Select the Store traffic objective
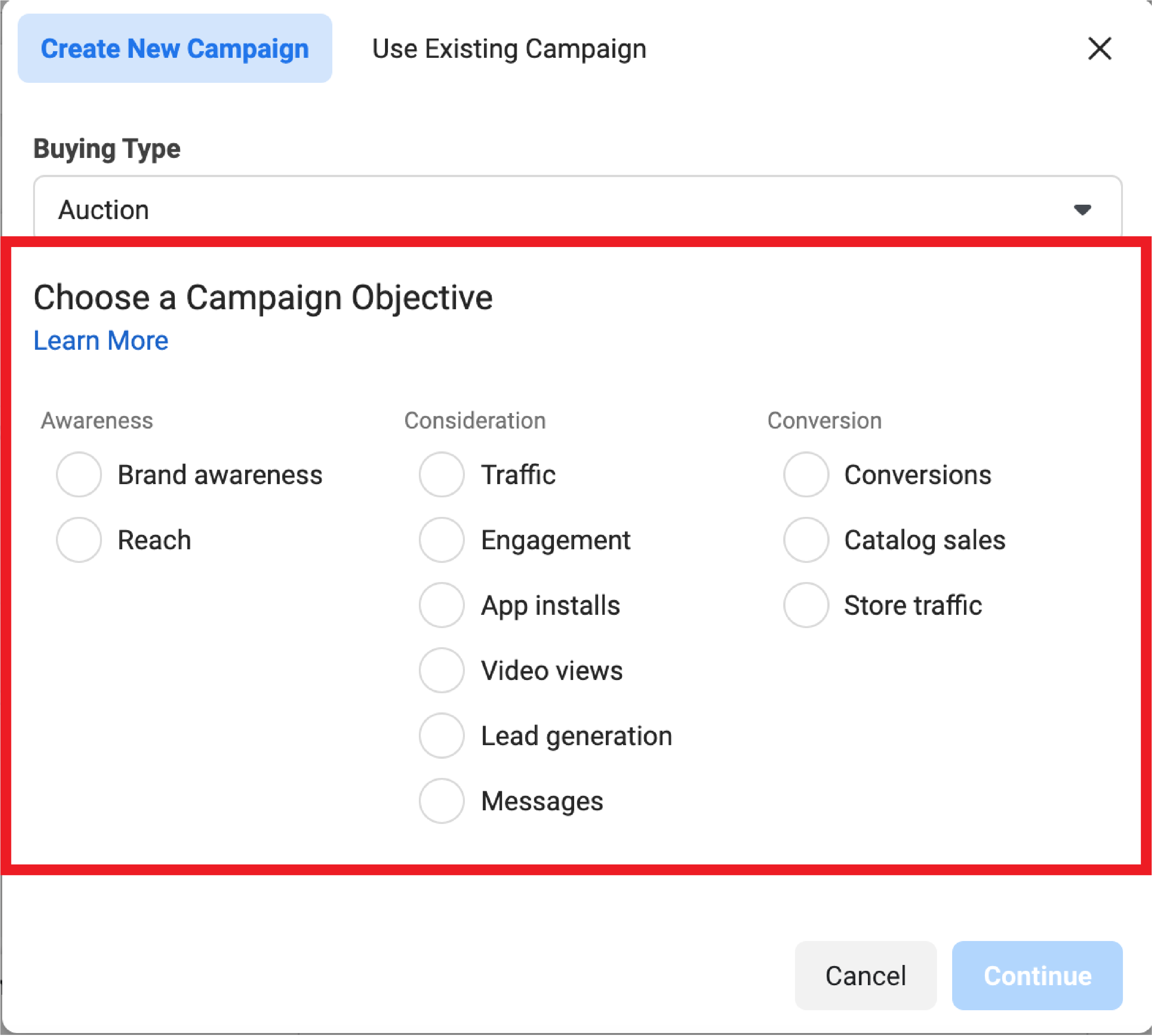 pos(806,605)
